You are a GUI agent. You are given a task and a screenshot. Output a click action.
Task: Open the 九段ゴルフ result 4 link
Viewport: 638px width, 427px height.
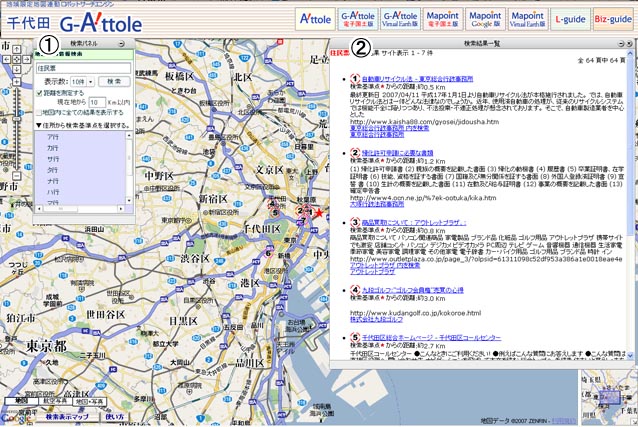pos(412,290)
